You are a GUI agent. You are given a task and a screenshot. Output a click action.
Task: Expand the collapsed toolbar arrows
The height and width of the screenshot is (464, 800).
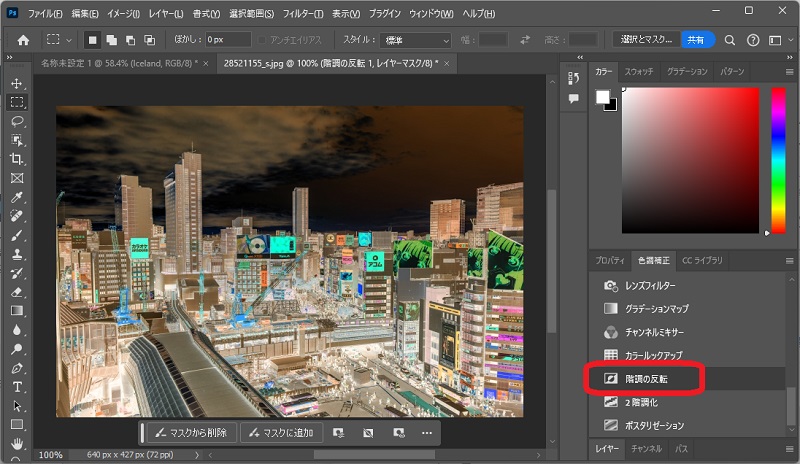tap(9, 57)
